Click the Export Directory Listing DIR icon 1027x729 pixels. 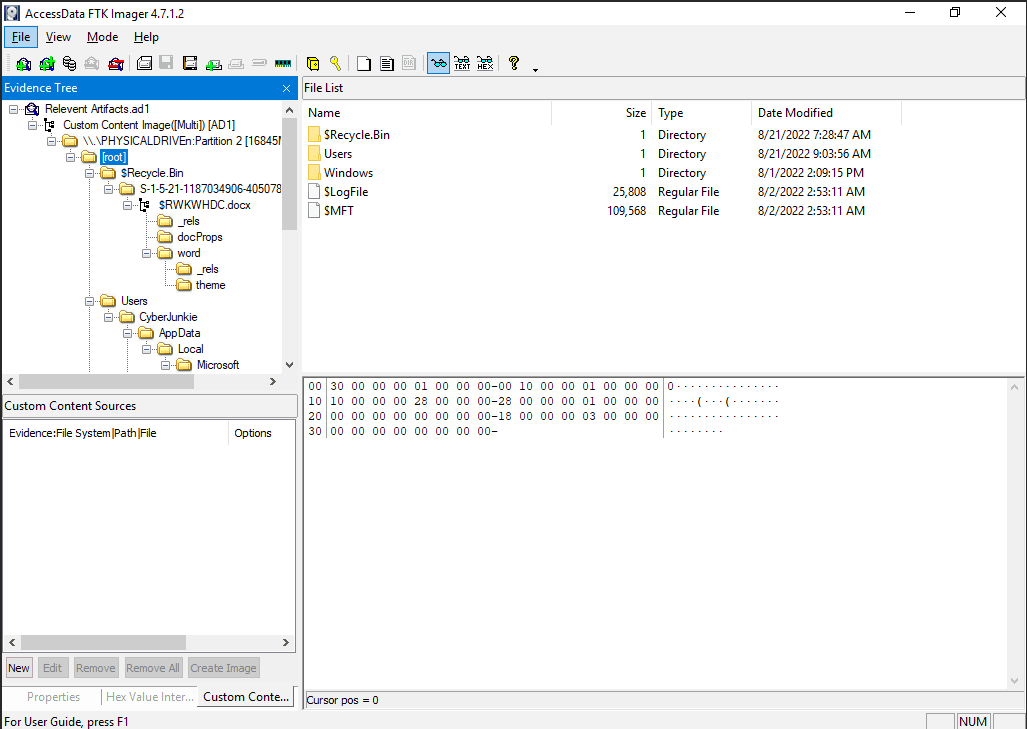point(409,64)
